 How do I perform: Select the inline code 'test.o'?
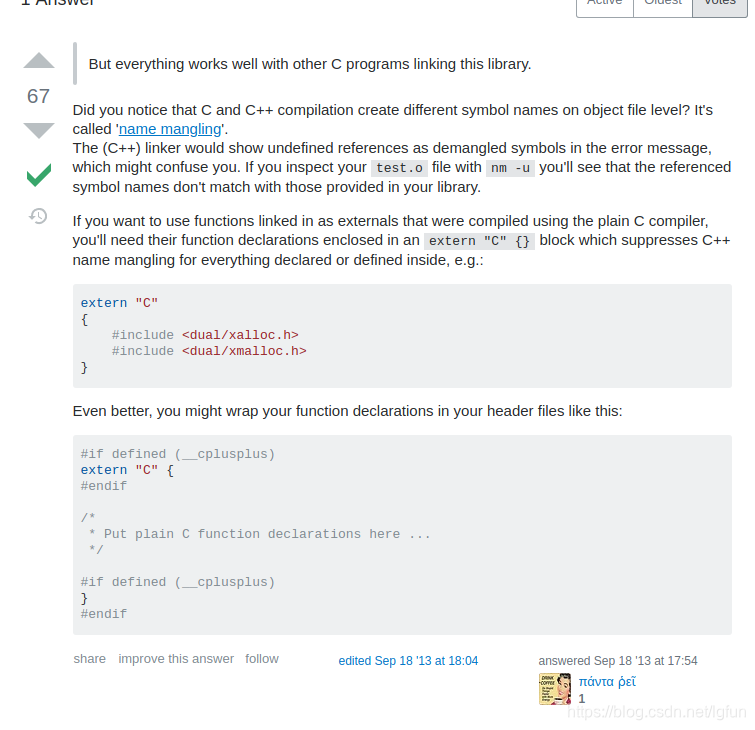[x=399, y=168]
